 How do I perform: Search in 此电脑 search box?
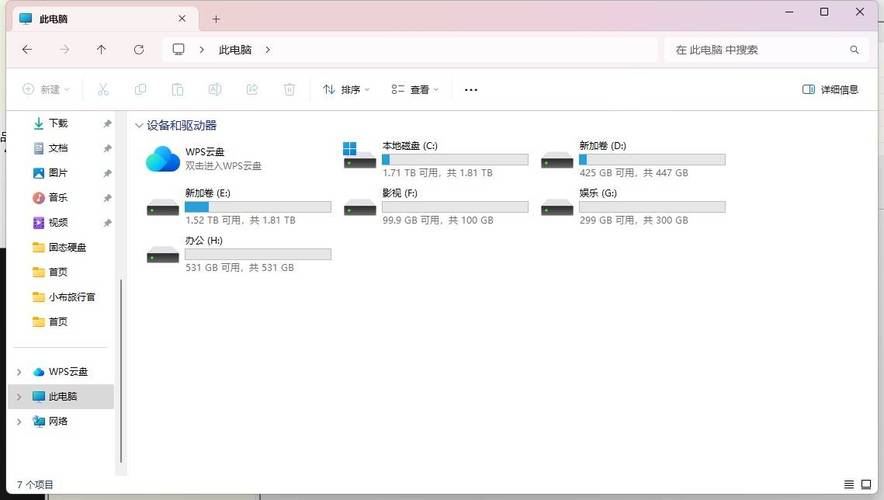(x=766, y=50)
